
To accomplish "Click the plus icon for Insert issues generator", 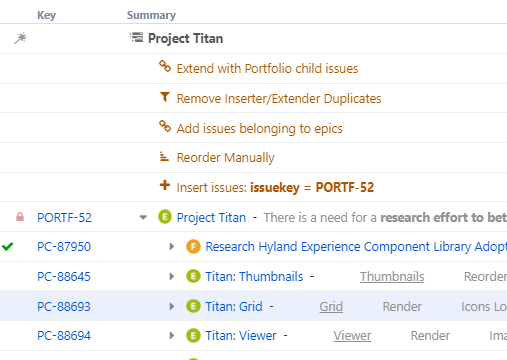I will [x=165, y=185].
